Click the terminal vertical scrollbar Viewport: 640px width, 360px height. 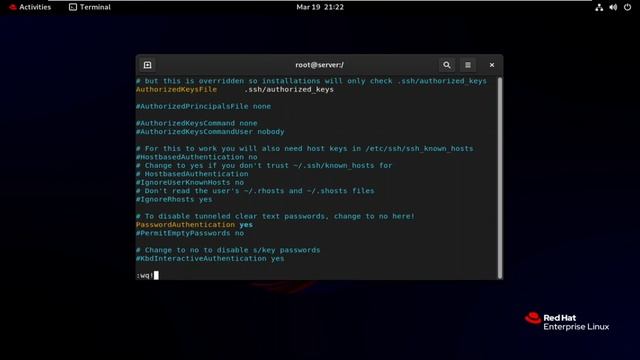[500, 178]
